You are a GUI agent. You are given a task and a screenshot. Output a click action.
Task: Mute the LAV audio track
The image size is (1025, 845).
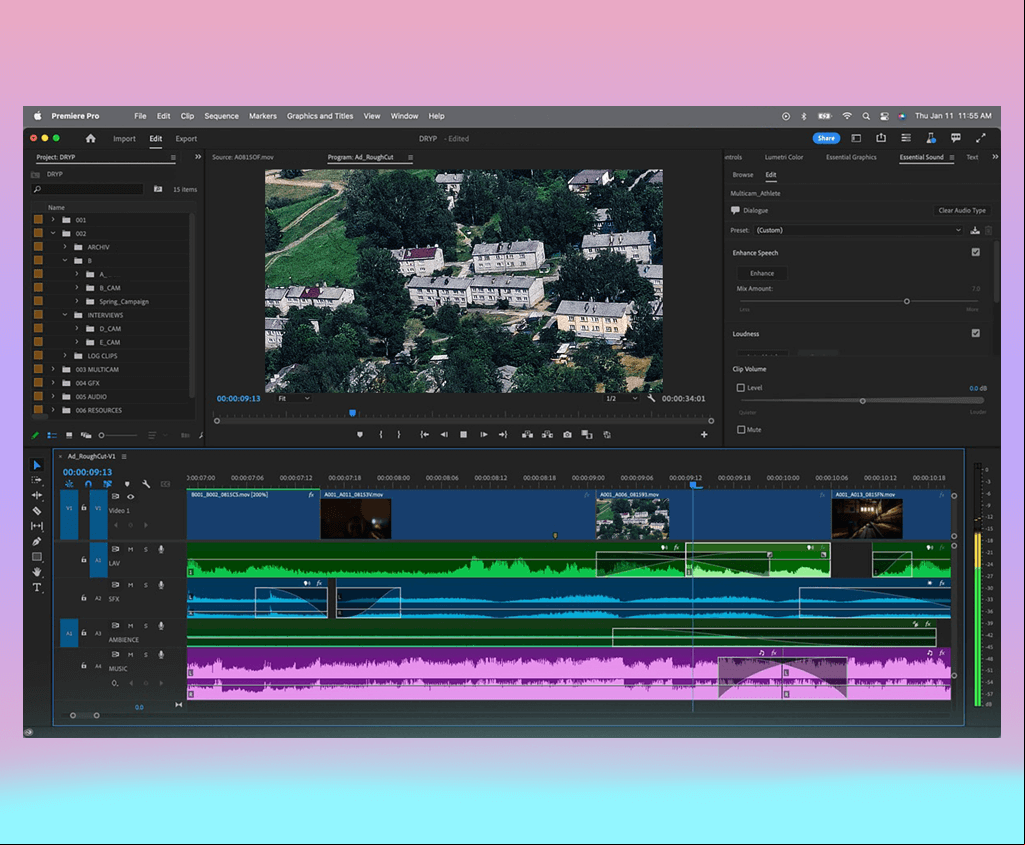pyautogui.click(x=130, y=549)
